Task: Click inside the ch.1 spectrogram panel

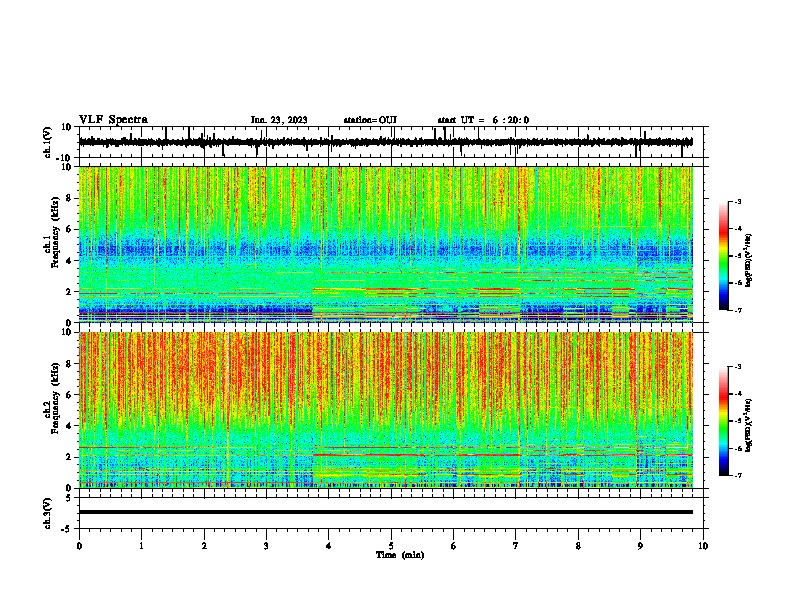Action: click(x=386, y=244)
